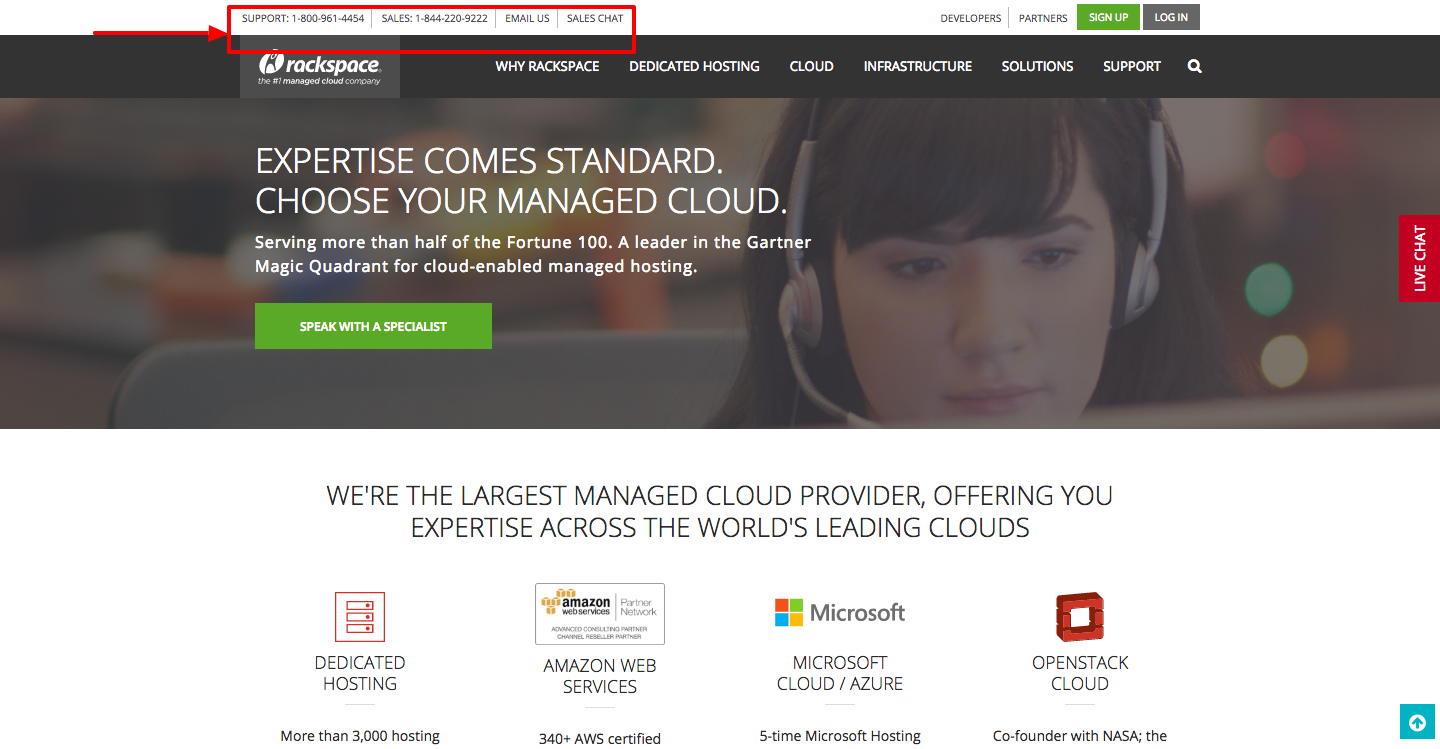
Task: Open the DEDICATED HOSTING menu
Action: (x=694, y=67)
